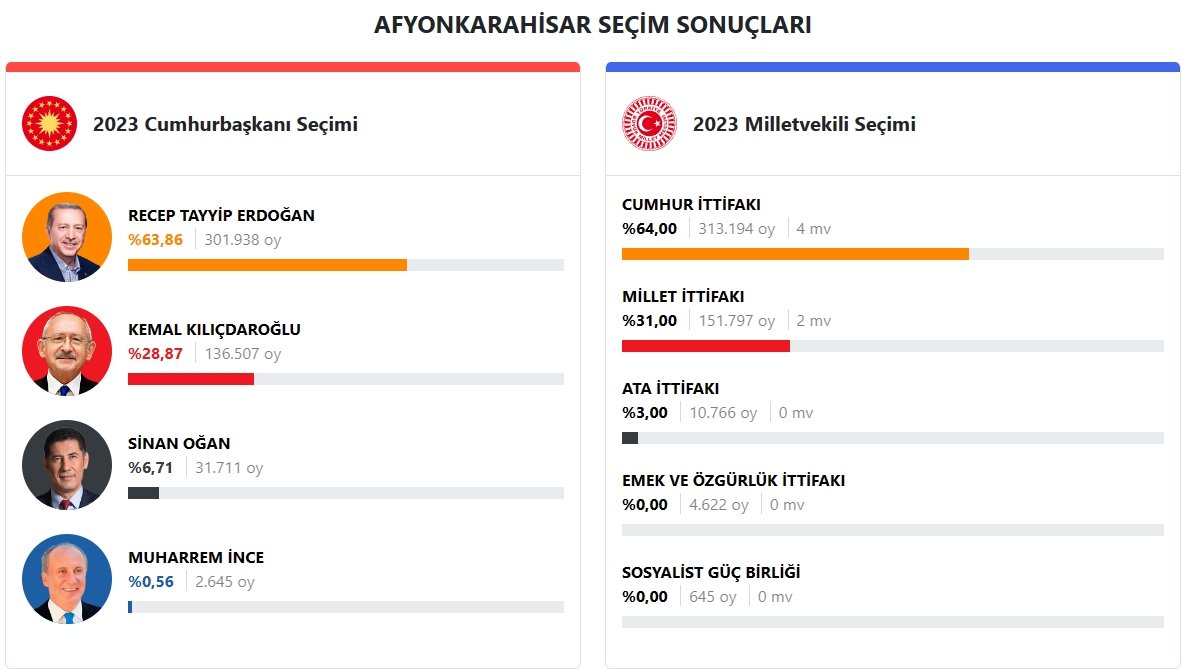Click Sinan Oğan's portrait photo
1182x669 pixels.
pos(66,465)
